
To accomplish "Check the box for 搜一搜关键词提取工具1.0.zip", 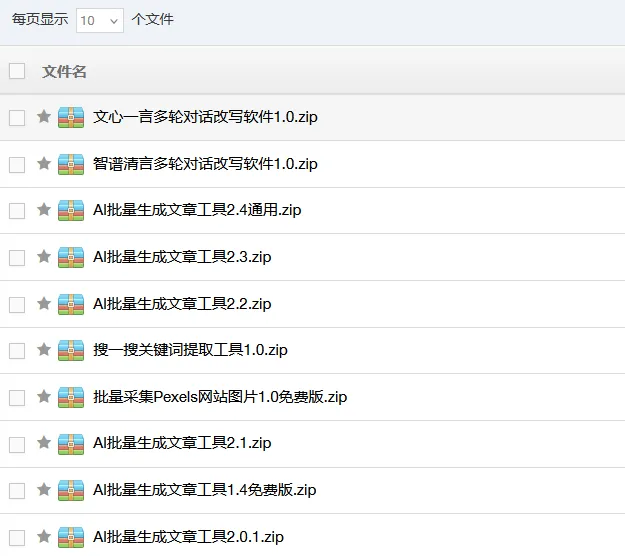I will click(x=17, y=351).
